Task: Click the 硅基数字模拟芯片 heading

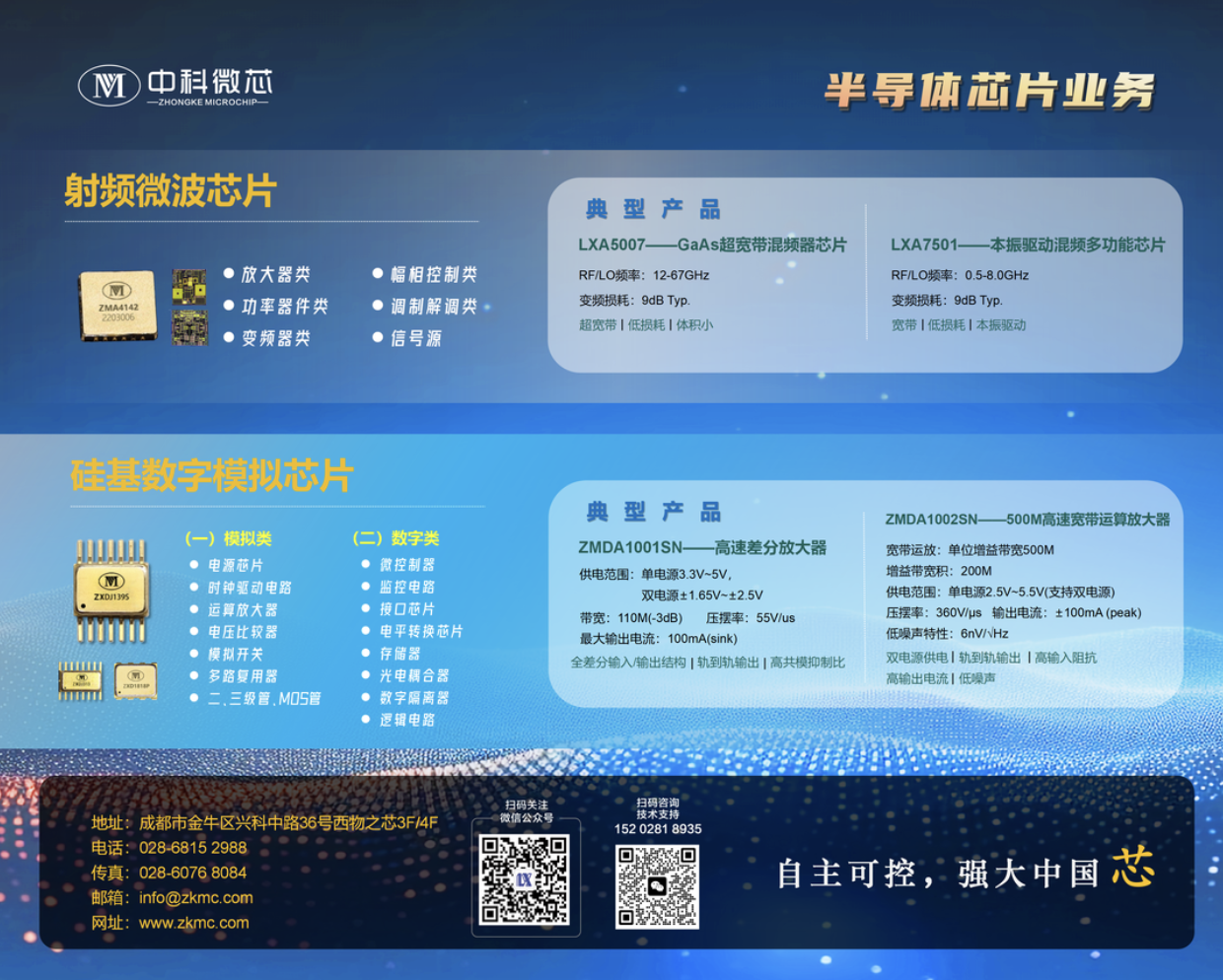Action: (212, 475)
